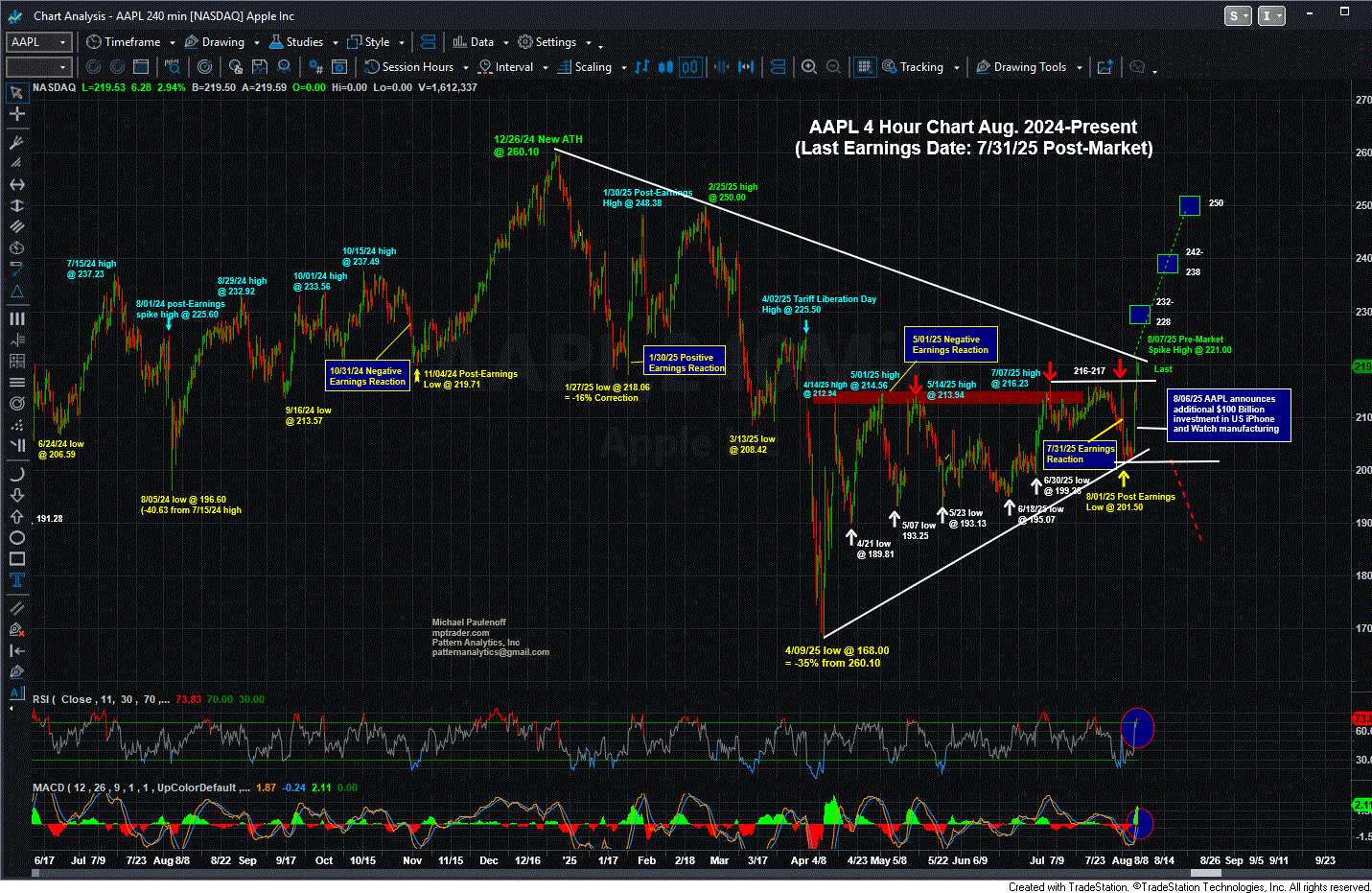The image size is (1372, 893).
Task: Select the crosshair cursor tool
Action: pyautogui.click(x=16, y=113)
